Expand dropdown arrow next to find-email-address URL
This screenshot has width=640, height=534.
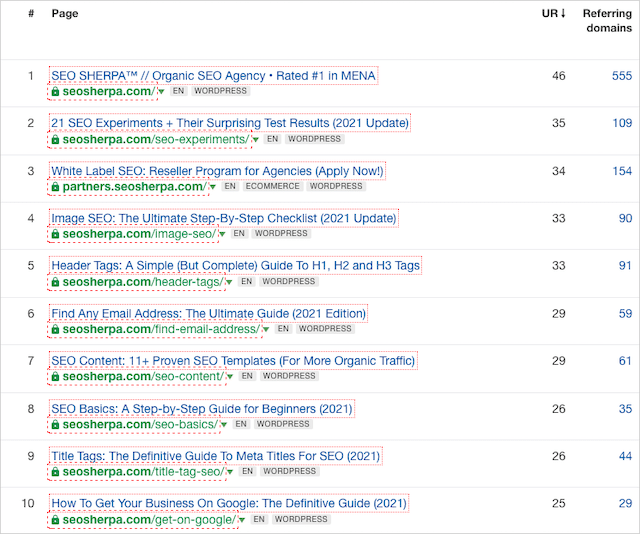[x=266, y=329]
